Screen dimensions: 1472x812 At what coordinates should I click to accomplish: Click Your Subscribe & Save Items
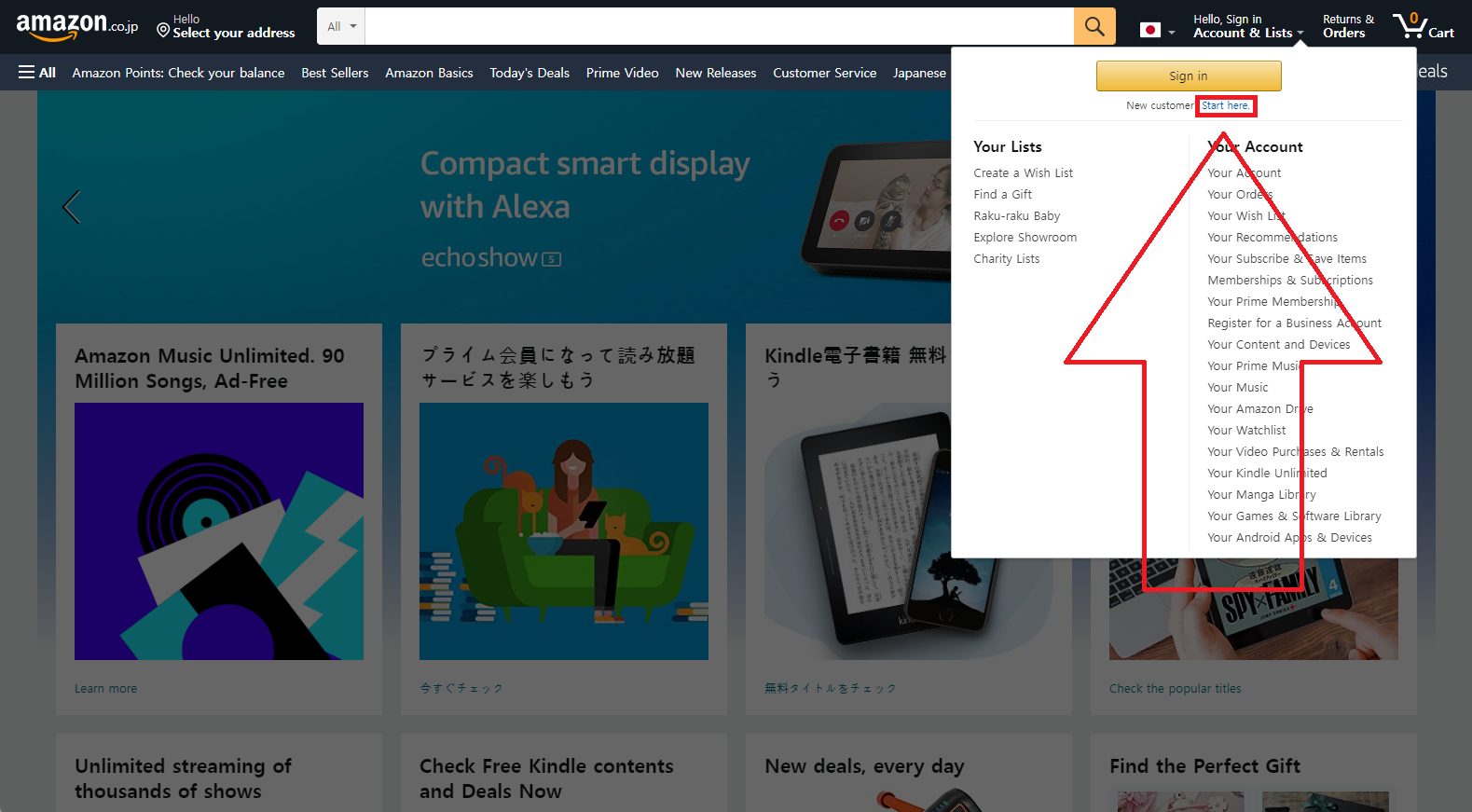pos(1286,258)
